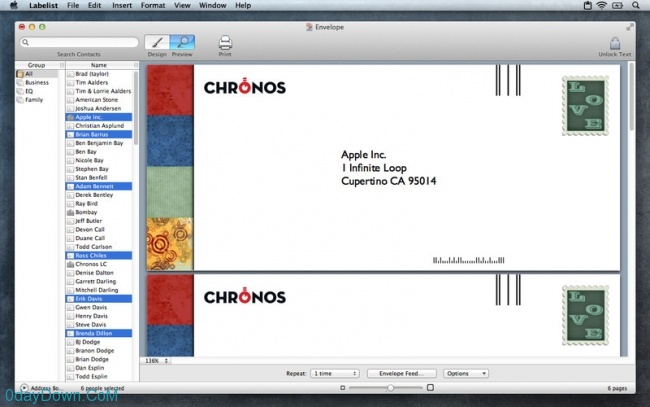
Task: Open the Options dropdown
Action: click(466, 373)
